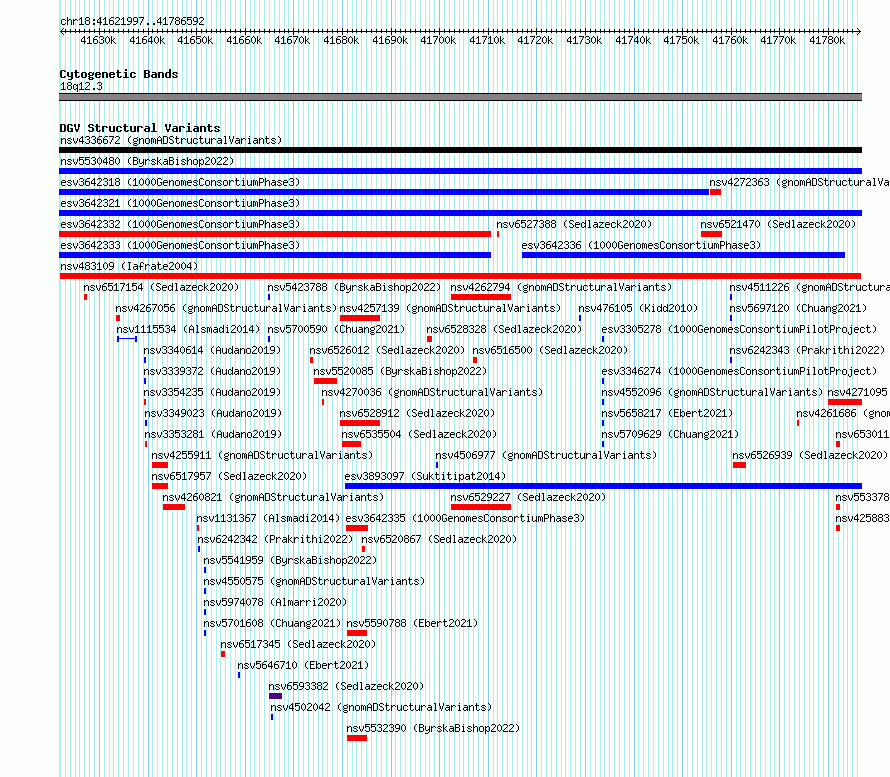Open nsv5700590 (Chuang2021) label
Image resolution: width=890 pixels, height=777 pixels.
[x=336, y=329]
